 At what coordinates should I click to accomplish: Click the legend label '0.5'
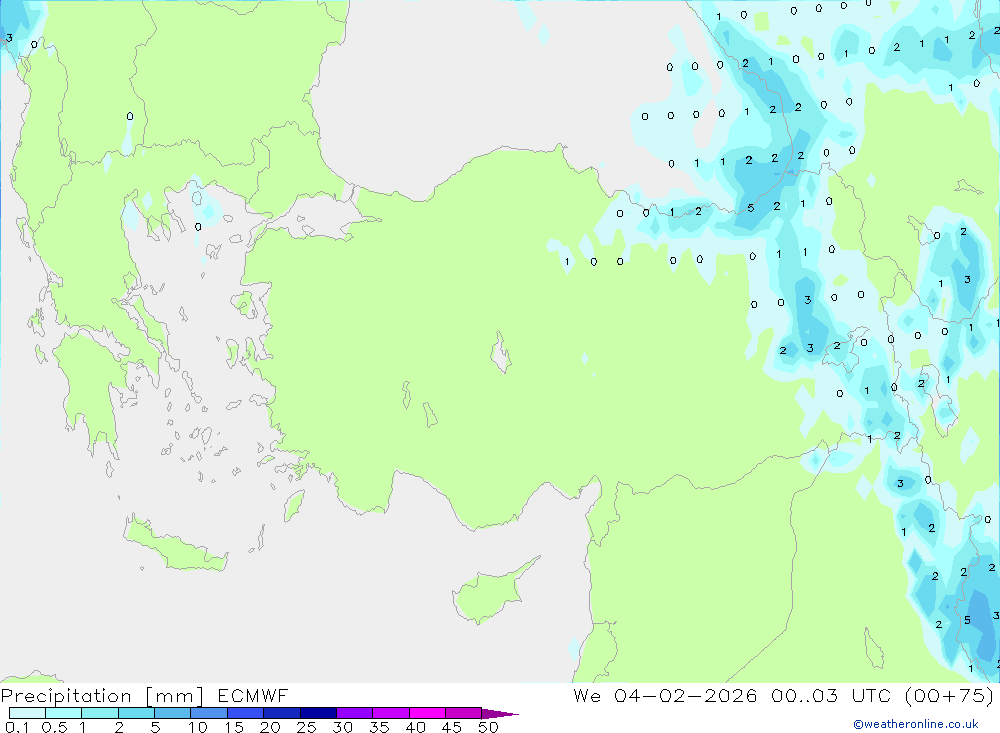[x=54, y=727]
